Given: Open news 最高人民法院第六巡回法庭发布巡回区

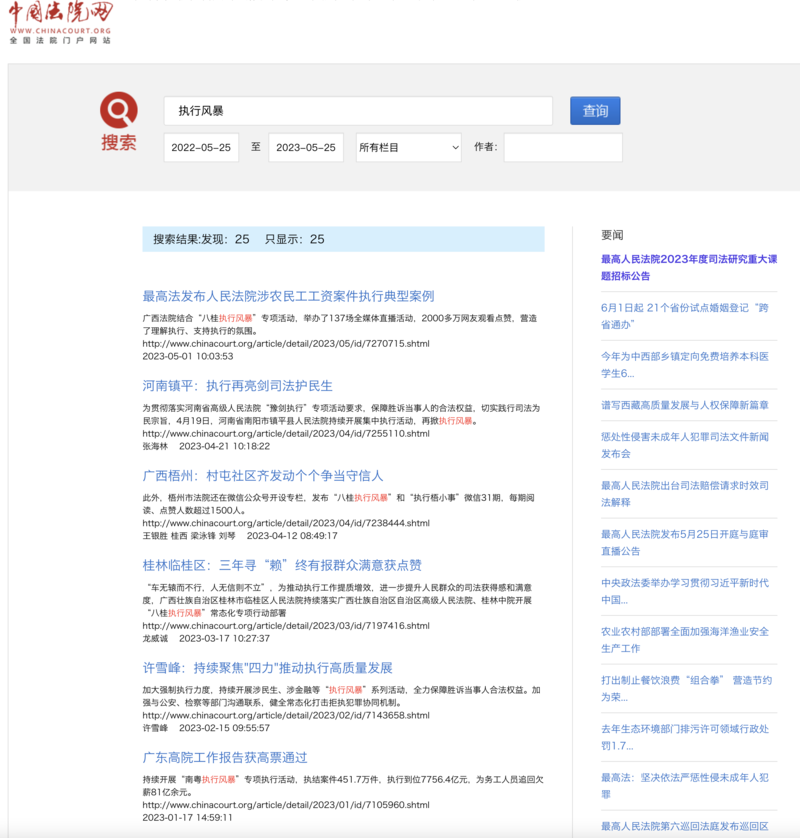Looking at the screenshot, I should click(x=685, y=826).
